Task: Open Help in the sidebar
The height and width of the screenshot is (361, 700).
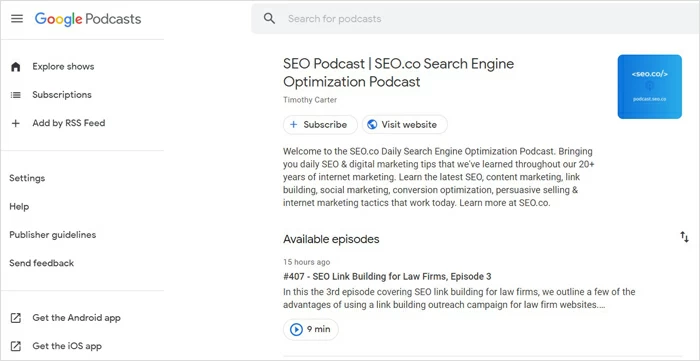Action: tap(19, 207)
